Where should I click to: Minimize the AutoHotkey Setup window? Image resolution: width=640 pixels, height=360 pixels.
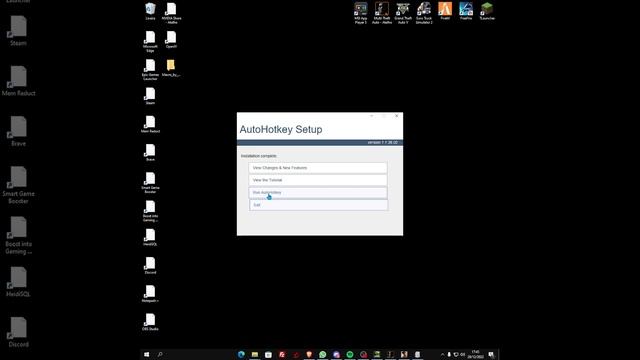tap(371, 116)
